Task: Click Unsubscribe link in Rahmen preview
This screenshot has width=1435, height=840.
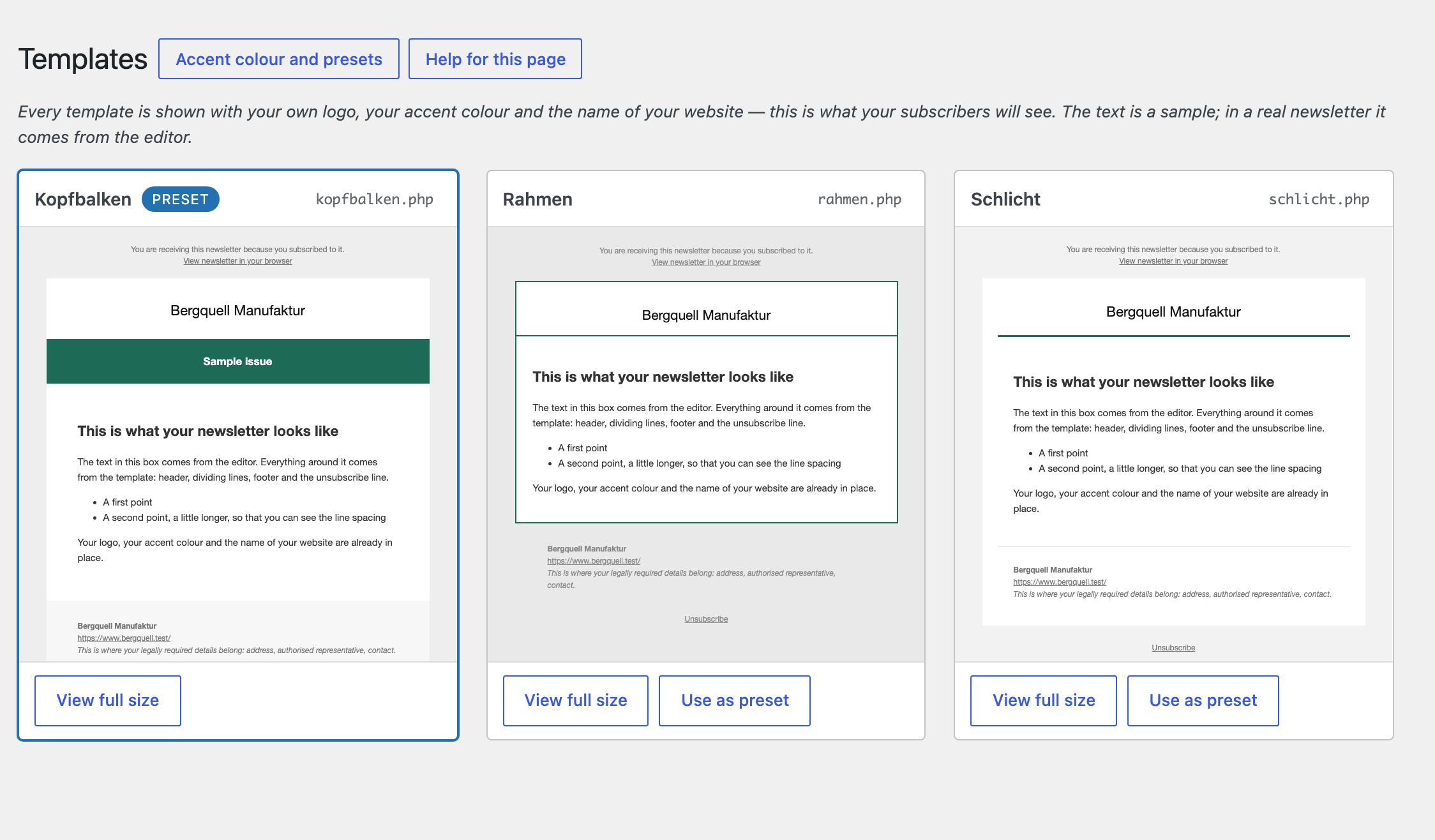Action: click(706, 619)
